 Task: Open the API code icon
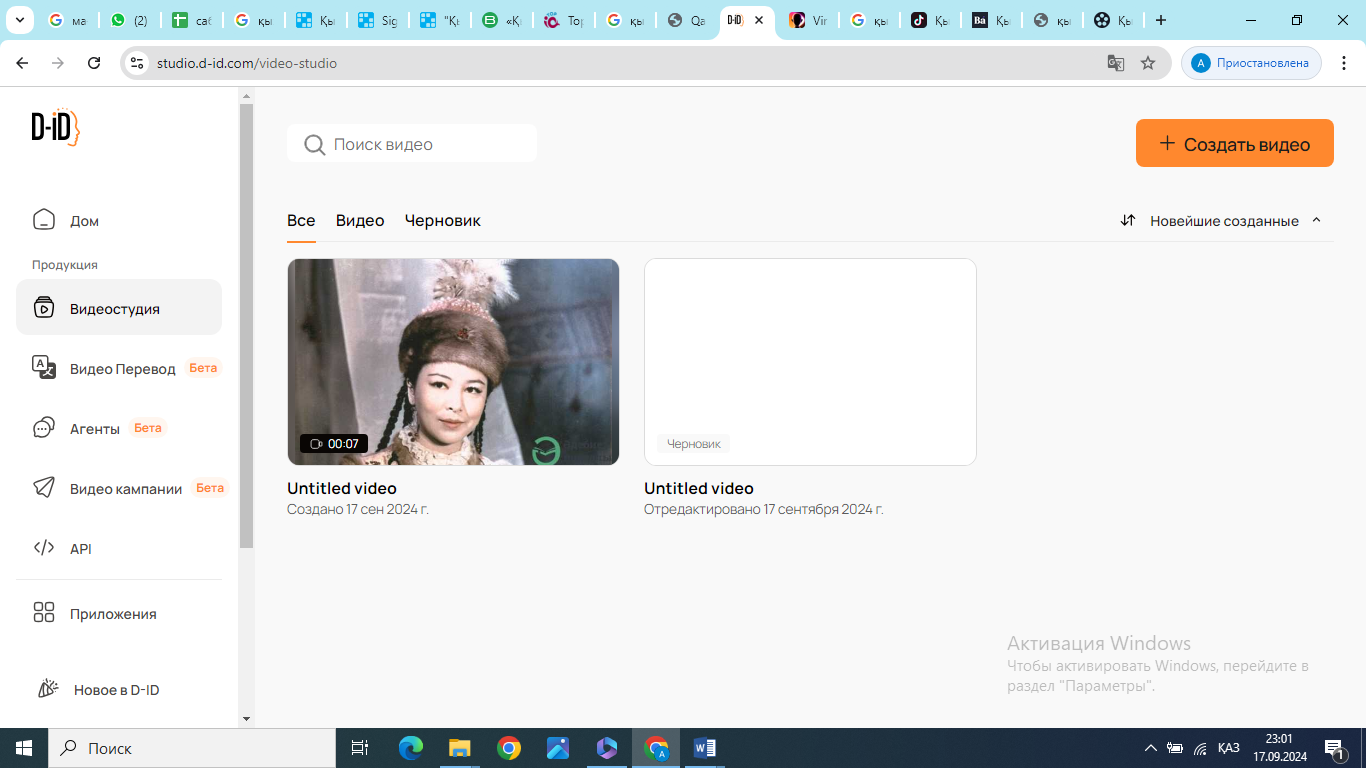pos(43,548)
